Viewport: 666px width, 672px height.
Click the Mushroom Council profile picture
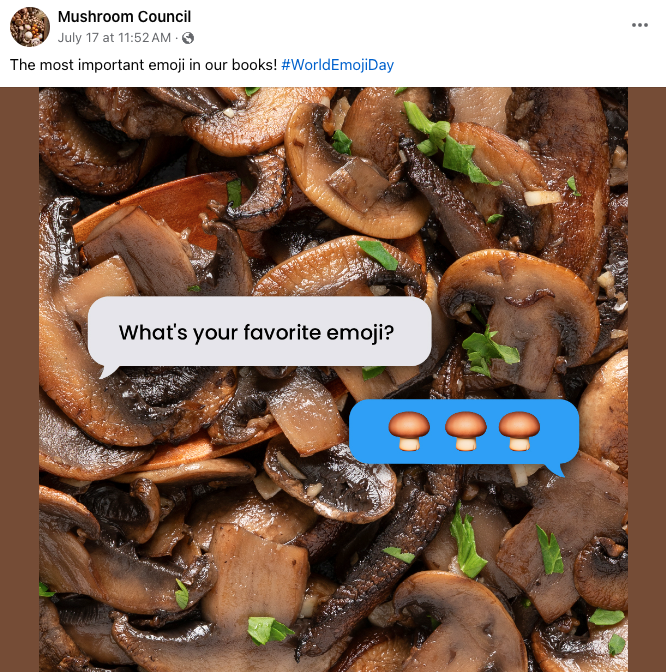point(29,27)
